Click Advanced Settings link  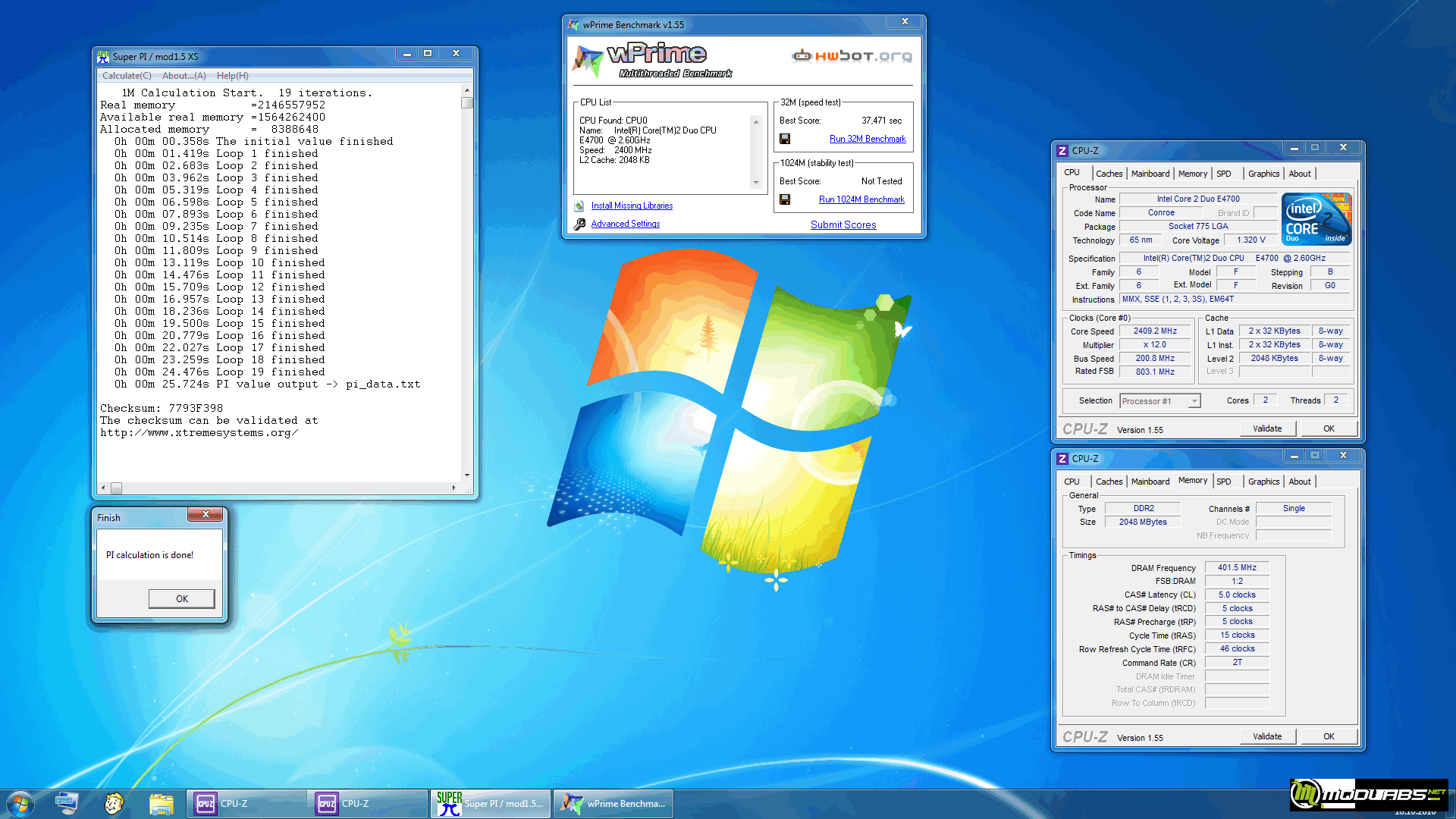pyautogui.click(x=625, y=224)
